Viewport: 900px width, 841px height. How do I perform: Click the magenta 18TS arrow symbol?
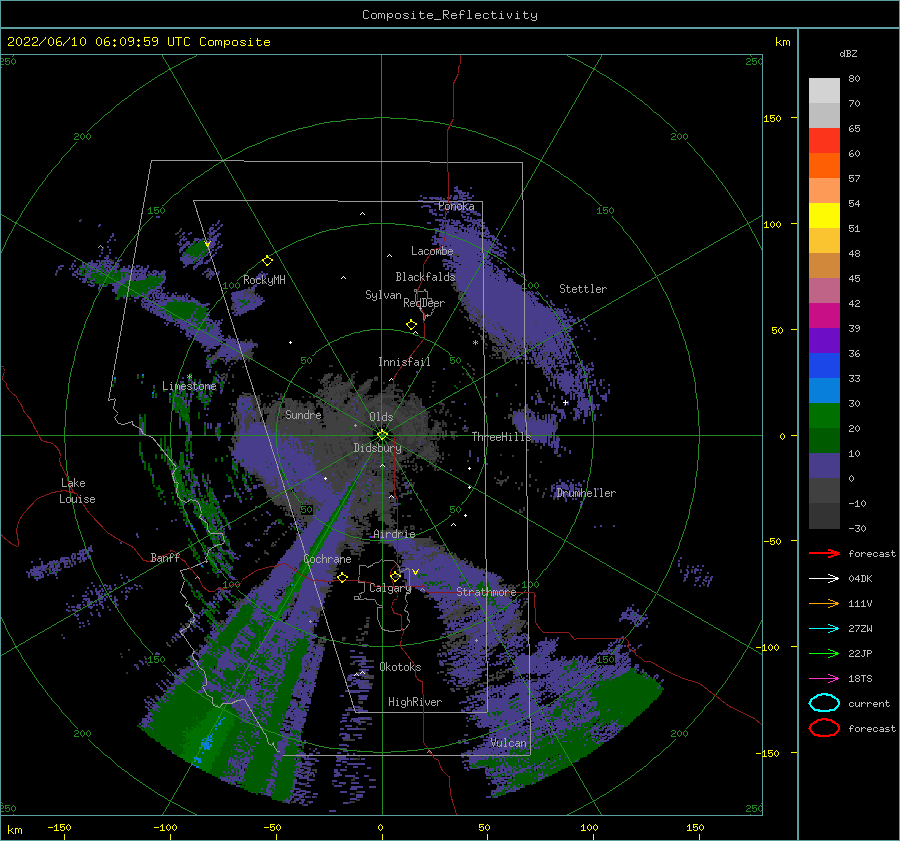[x=824, y=679]
